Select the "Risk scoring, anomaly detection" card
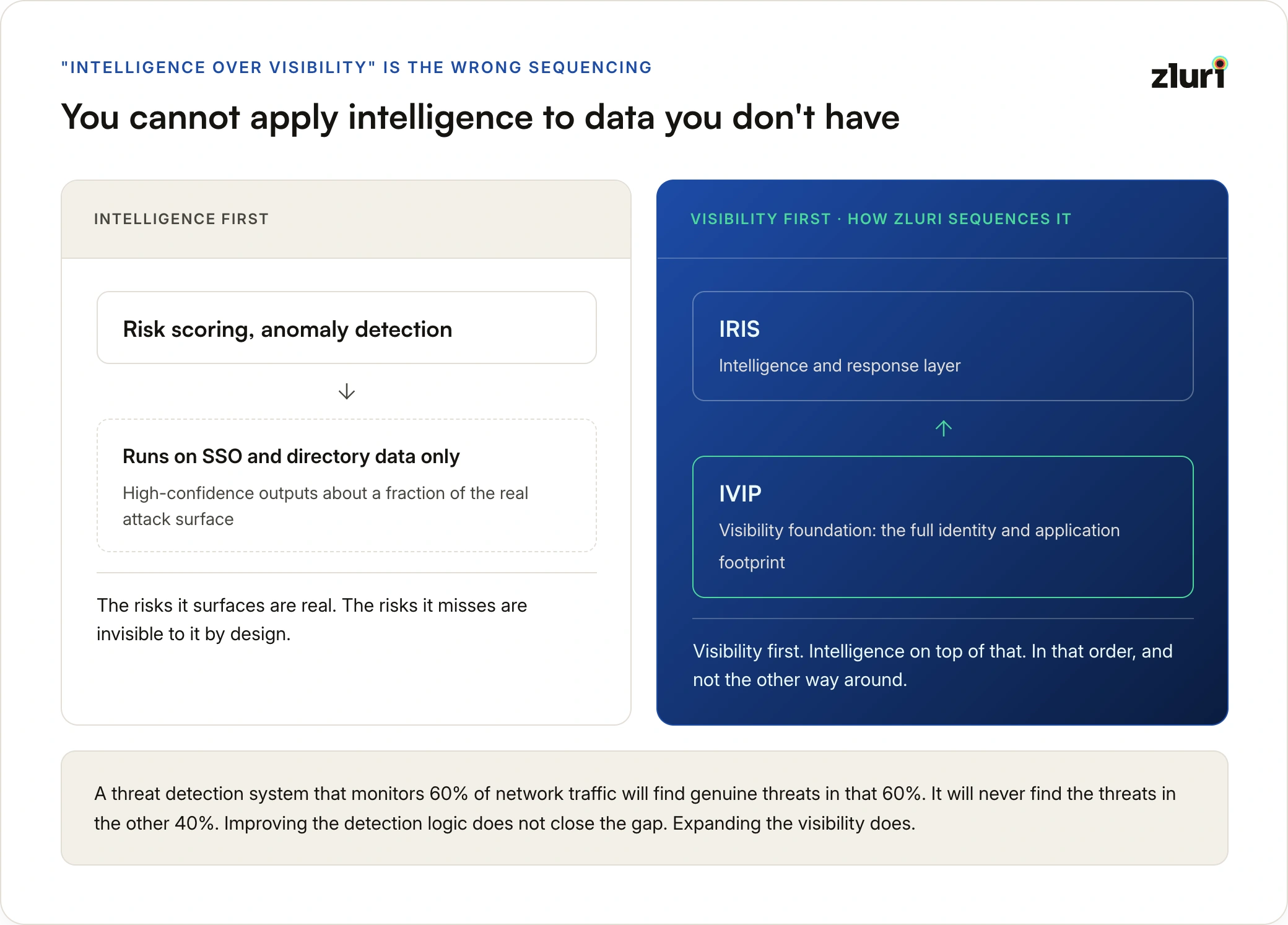The height and width of the screenshot is (925, 1288). click(347, 328)
